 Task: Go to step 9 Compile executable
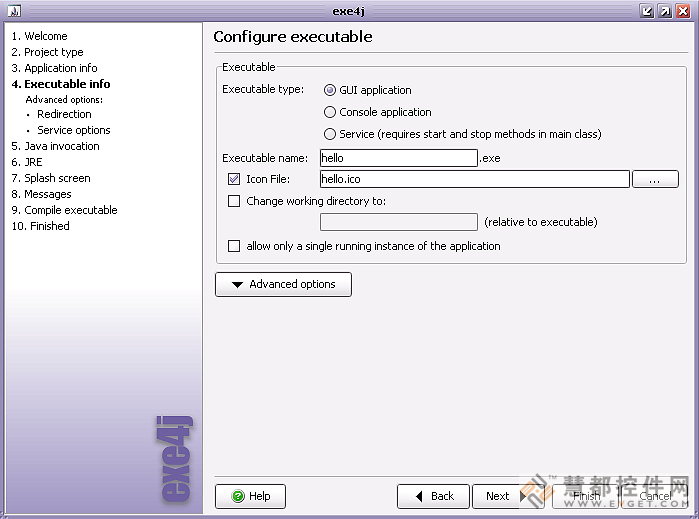point(64,210)
